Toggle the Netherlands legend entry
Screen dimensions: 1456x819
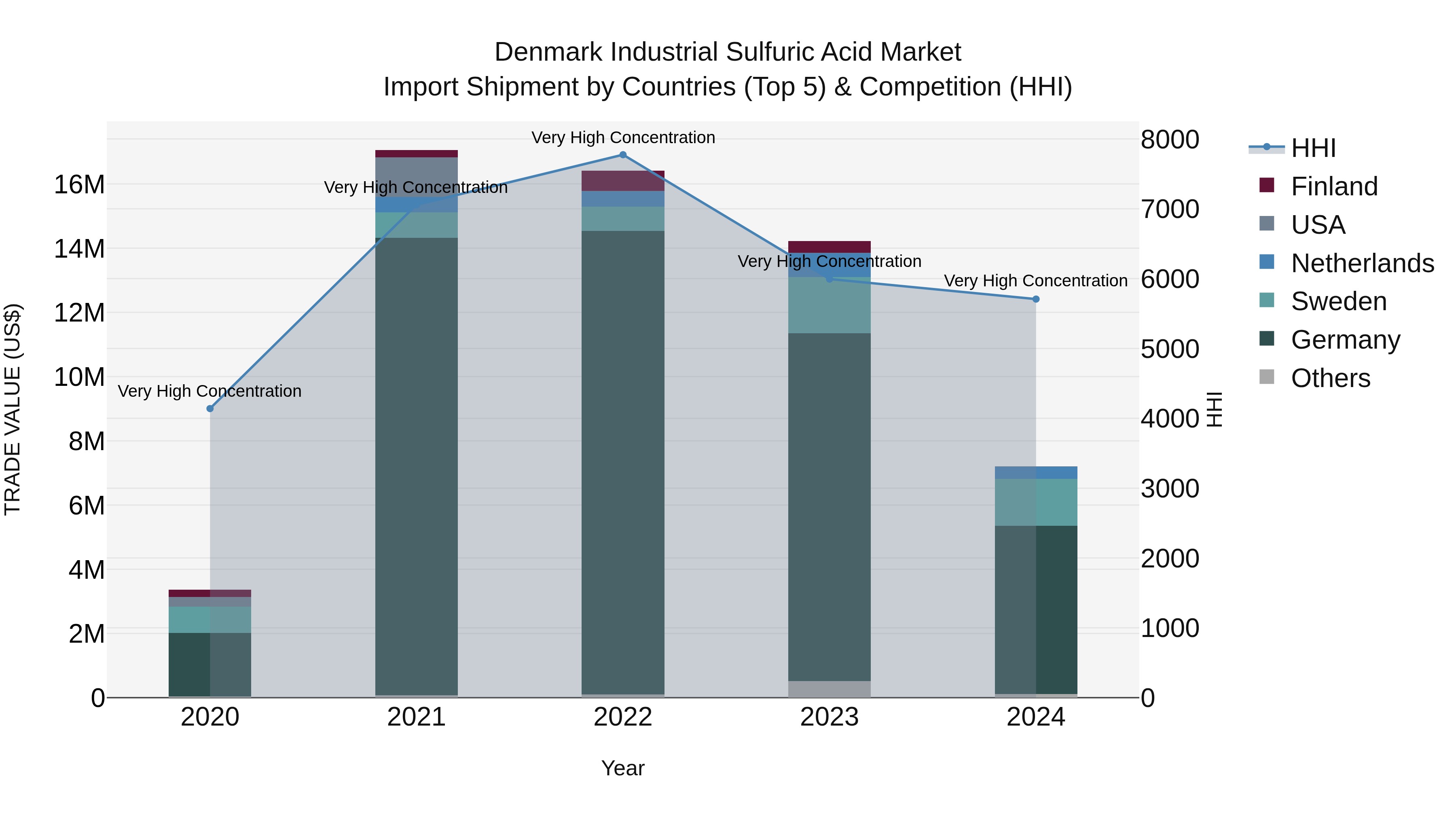click(1347, 263)
